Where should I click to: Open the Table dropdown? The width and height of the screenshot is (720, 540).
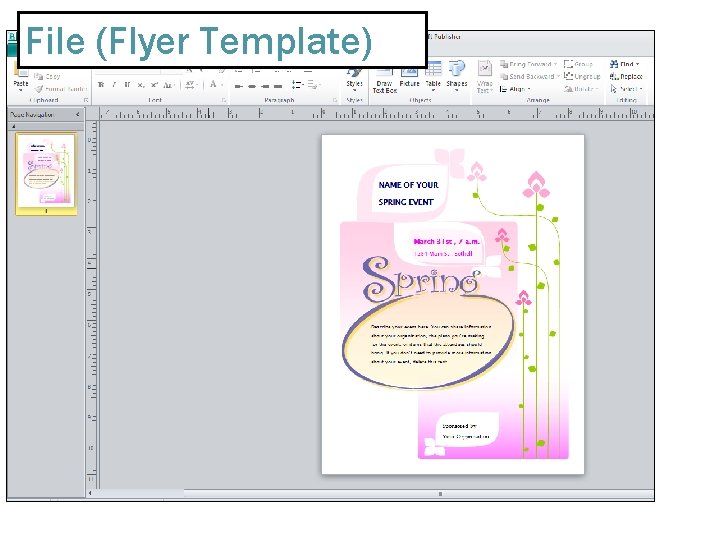433,77
